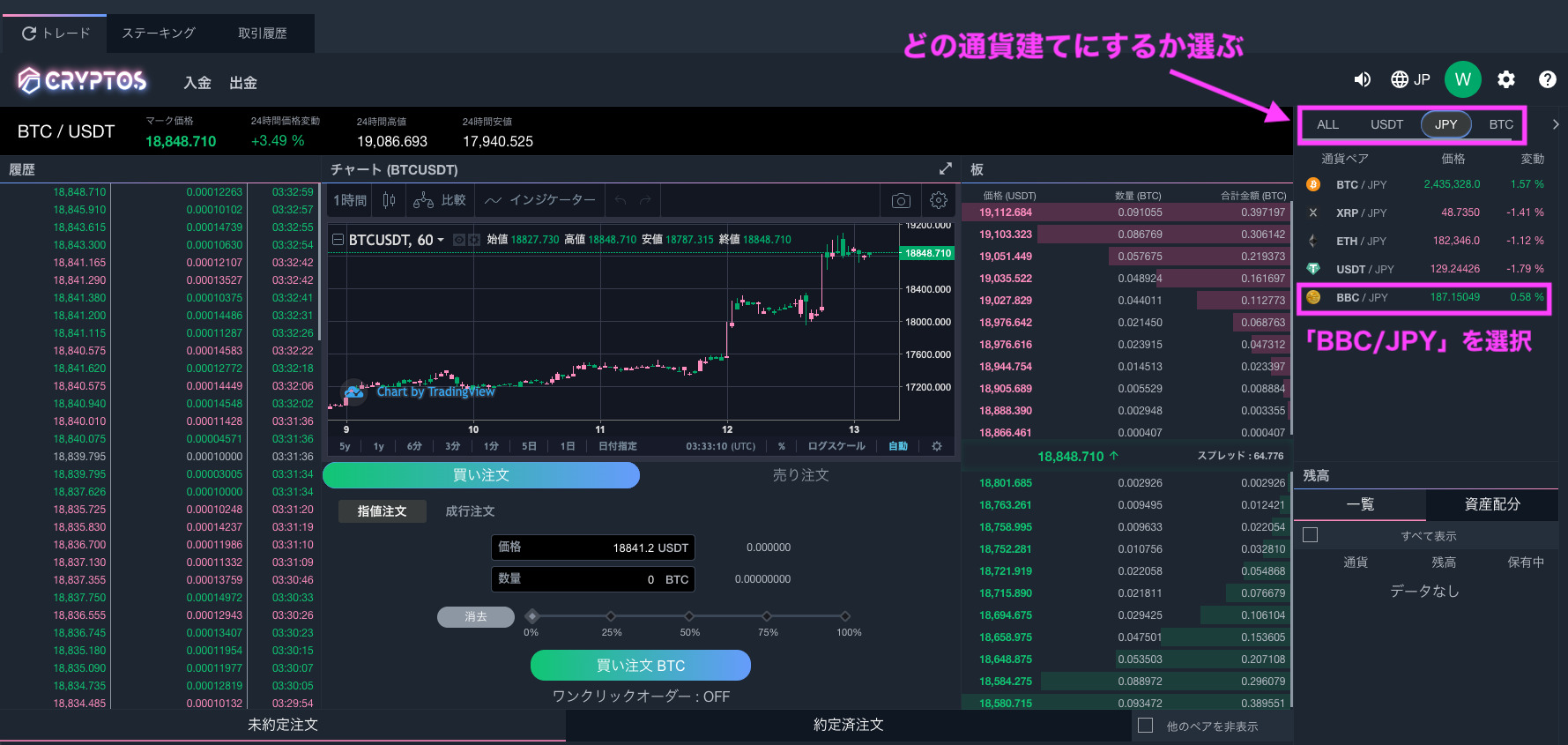
Task: Open chart settings gear in chart toolbar
Action: (x=939, y=201)
